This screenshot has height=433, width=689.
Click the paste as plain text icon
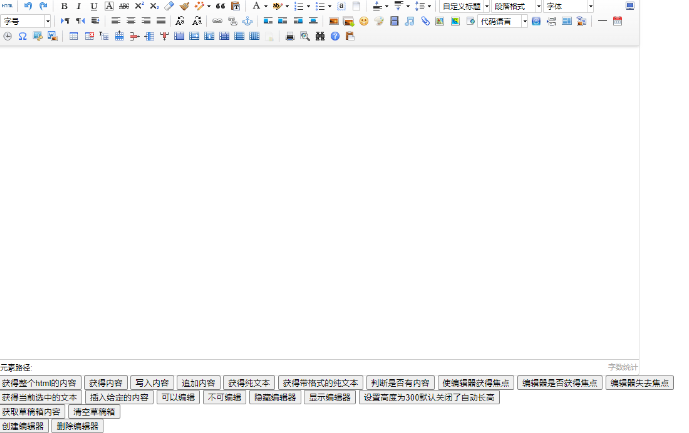coord(236,6)
